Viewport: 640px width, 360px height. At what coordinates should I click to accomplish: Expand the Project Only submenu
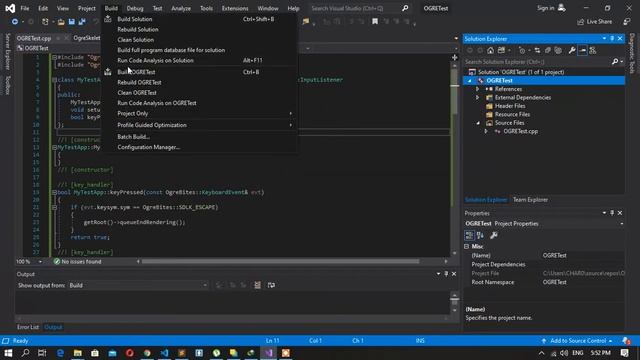(200, 113)
